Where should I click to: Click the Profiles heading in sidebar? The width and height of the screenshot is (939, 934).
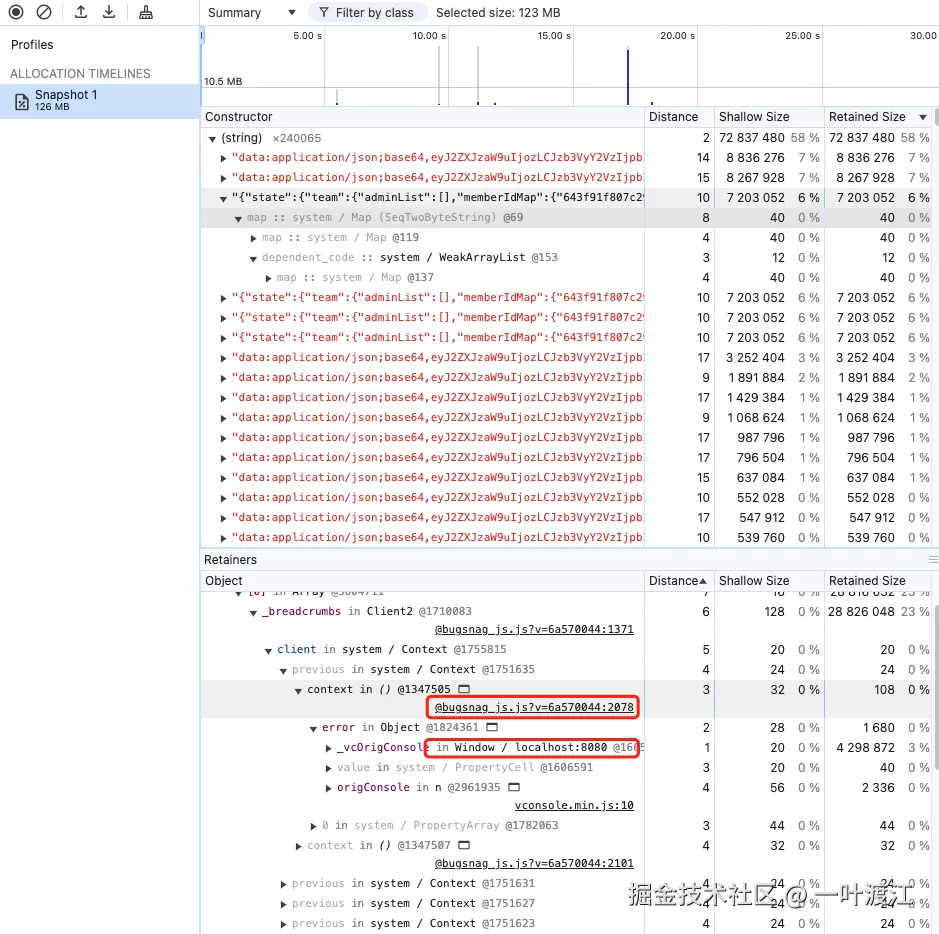[32, 45]
